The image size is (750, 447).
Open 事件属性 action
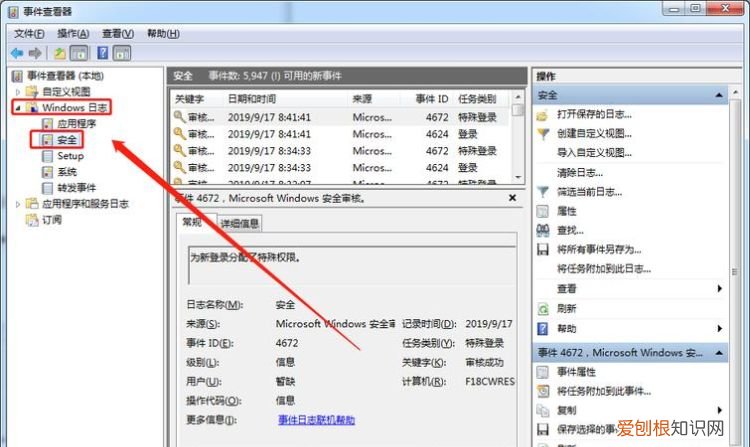pos(576,372)
